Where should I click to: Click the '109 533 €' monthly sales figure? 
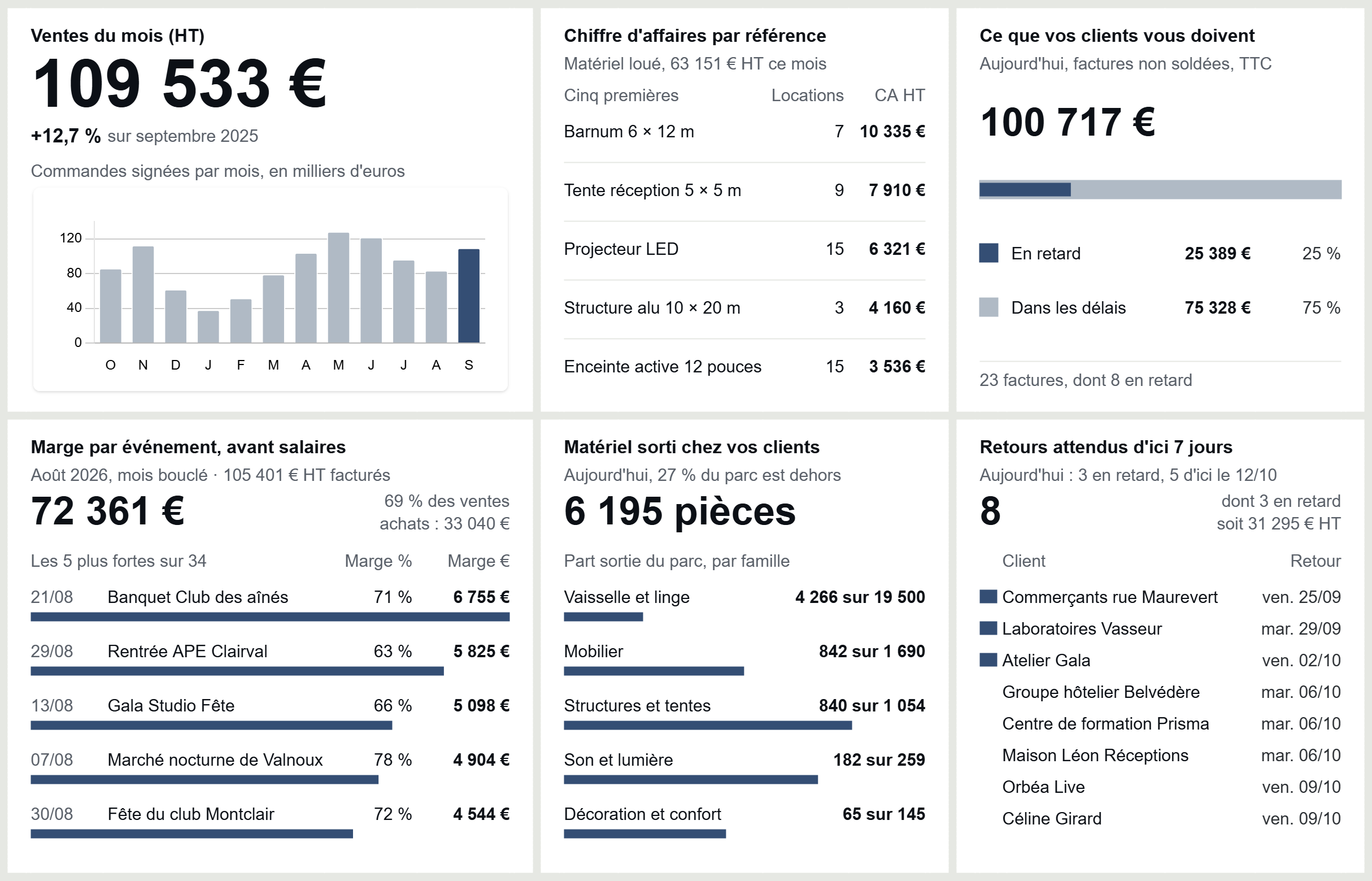point(180,84)
